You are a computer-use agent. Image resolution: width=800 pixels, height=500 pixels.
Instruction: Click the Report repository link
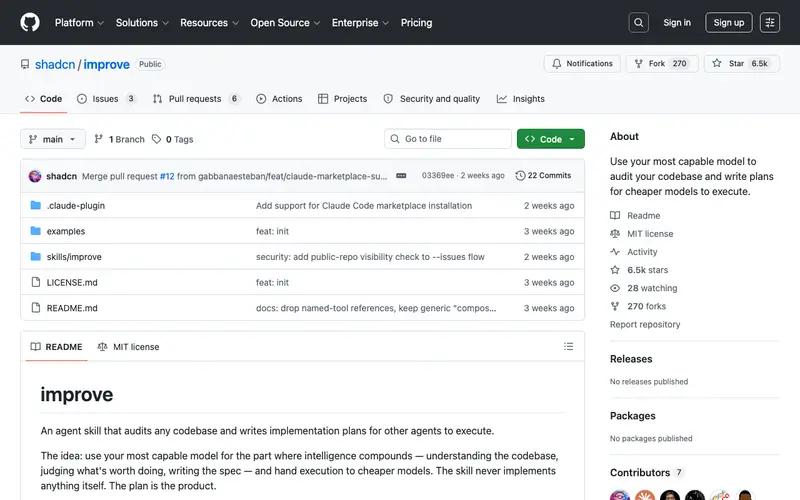click(x=645, y=324)
